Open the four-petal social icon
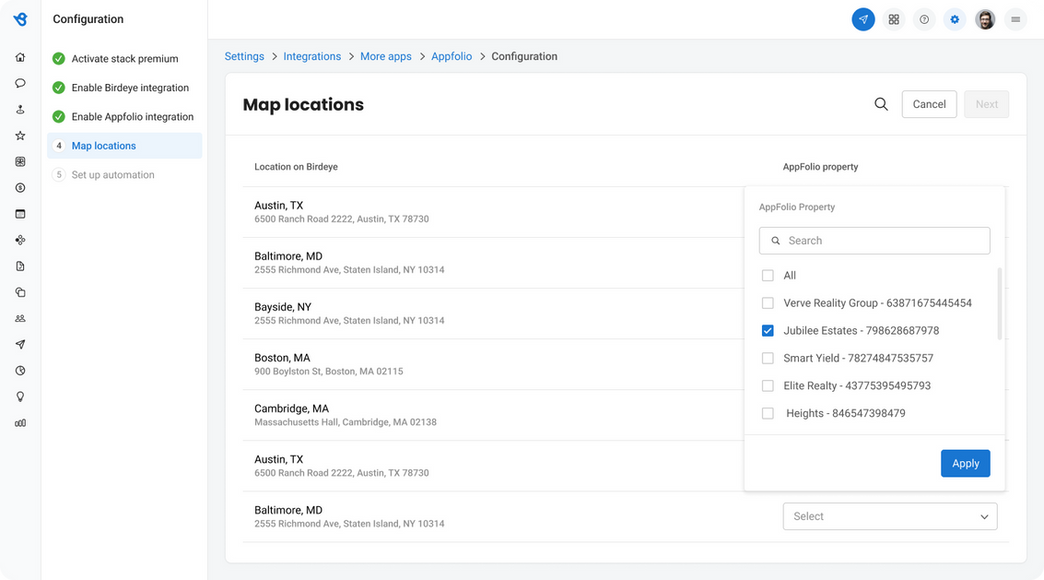This screenshot has height=580, width=1044. (20, 240)
